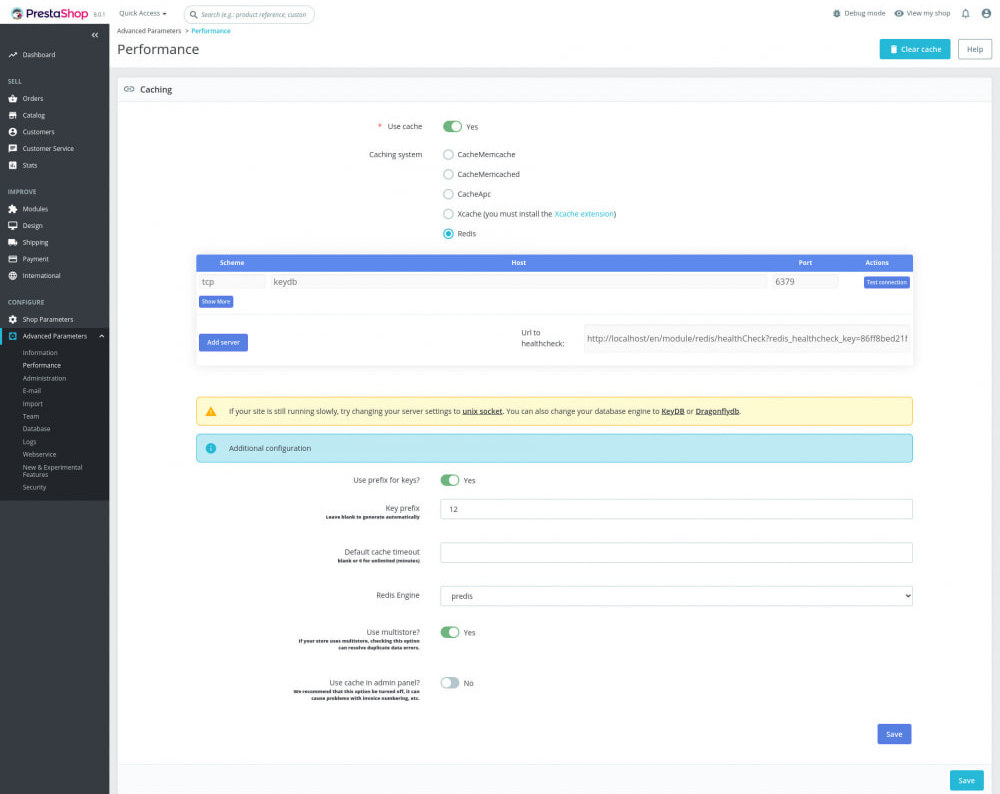Open the Administration submenu item

click(x=44, y=378)
